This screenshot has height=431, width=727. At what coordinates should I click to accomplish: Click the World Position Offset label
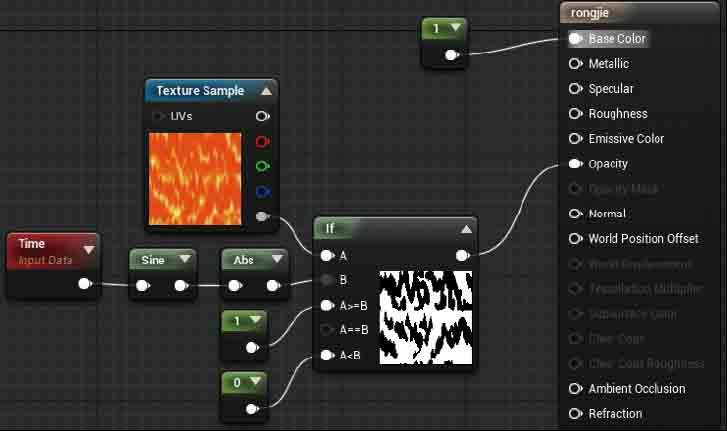643,239
